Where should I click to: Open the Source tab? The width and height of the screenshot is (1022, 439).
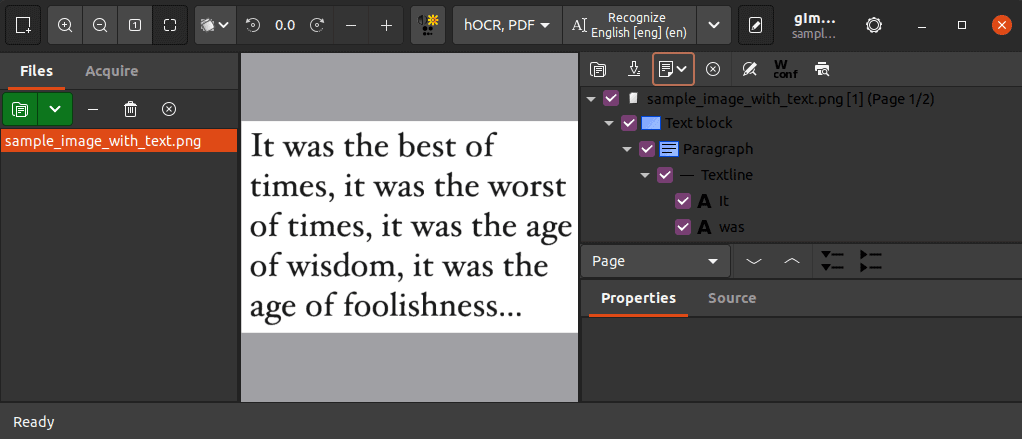731,298
